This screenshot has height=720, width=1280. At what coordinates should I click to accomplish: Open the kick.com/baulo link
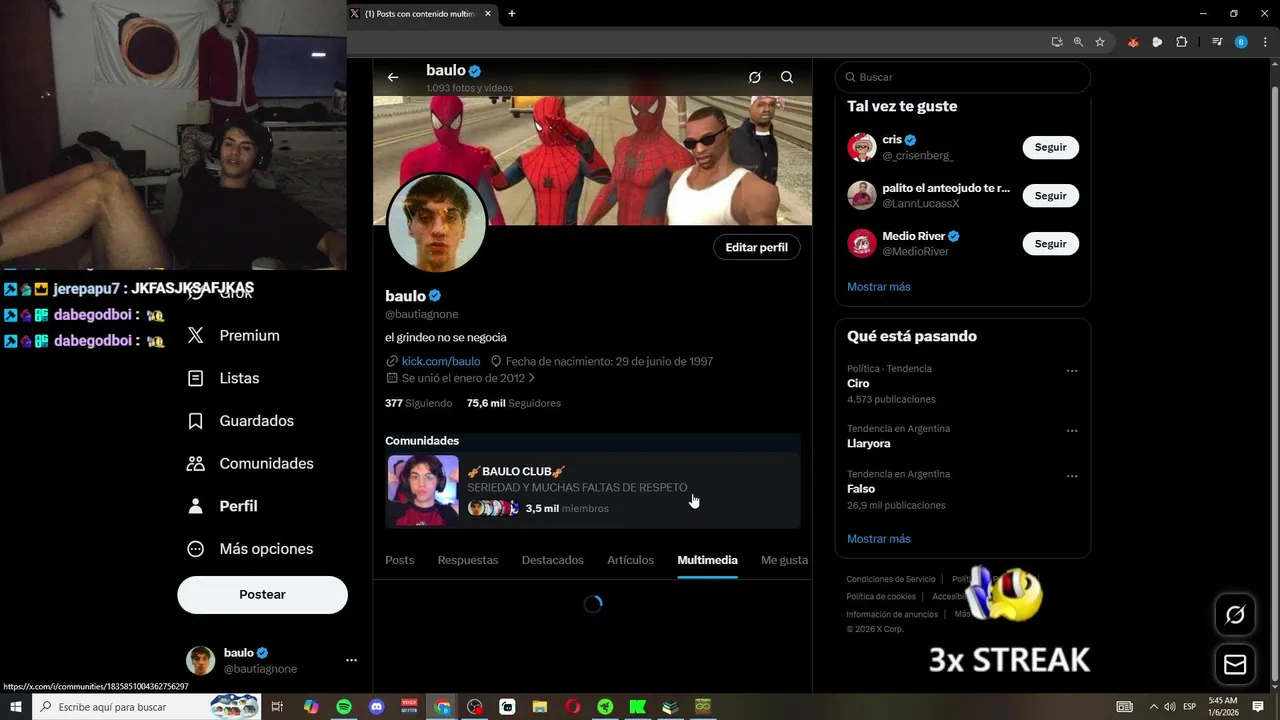coord(441,361)
